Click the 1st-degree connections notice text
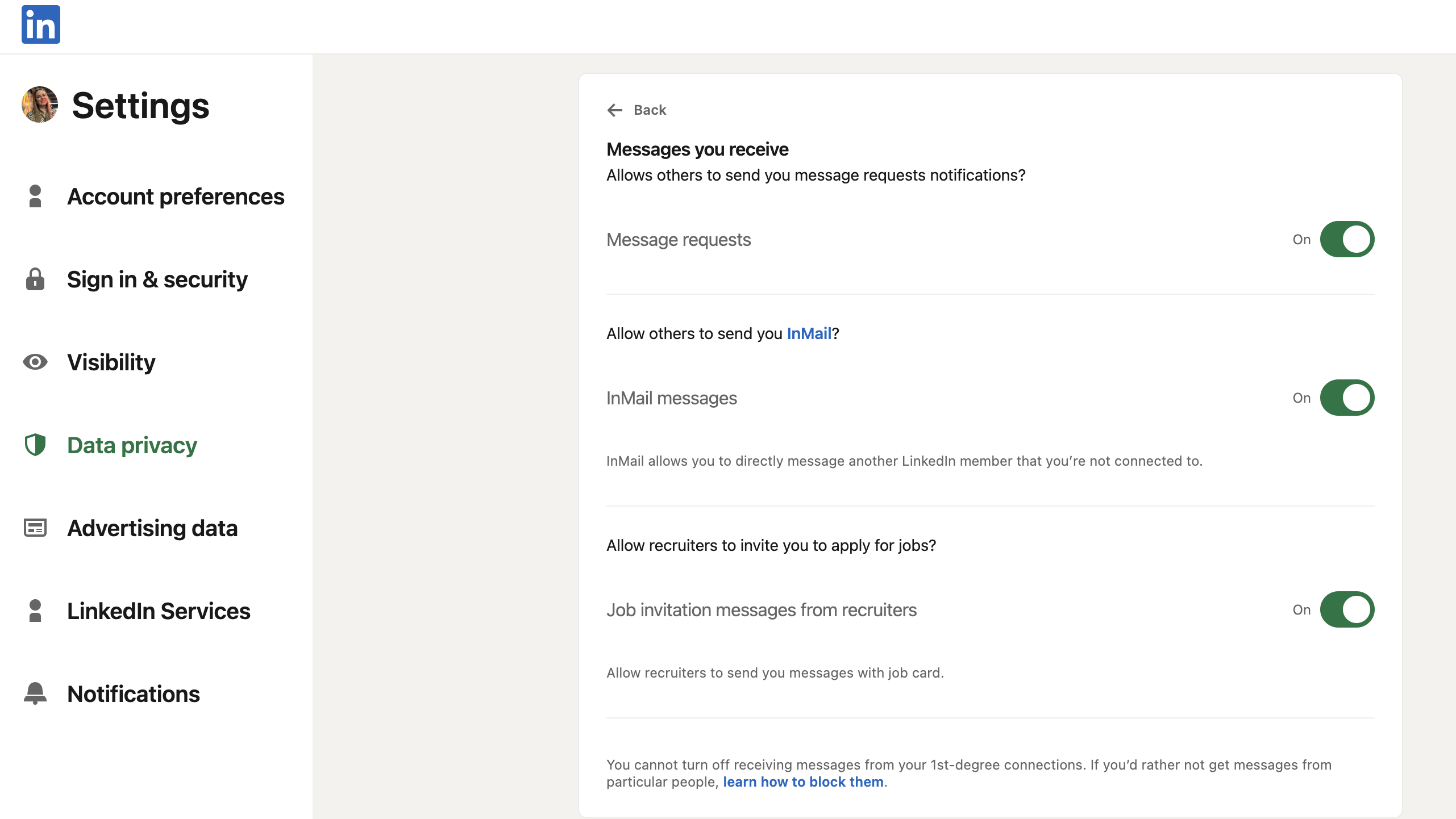 (969, 774)
